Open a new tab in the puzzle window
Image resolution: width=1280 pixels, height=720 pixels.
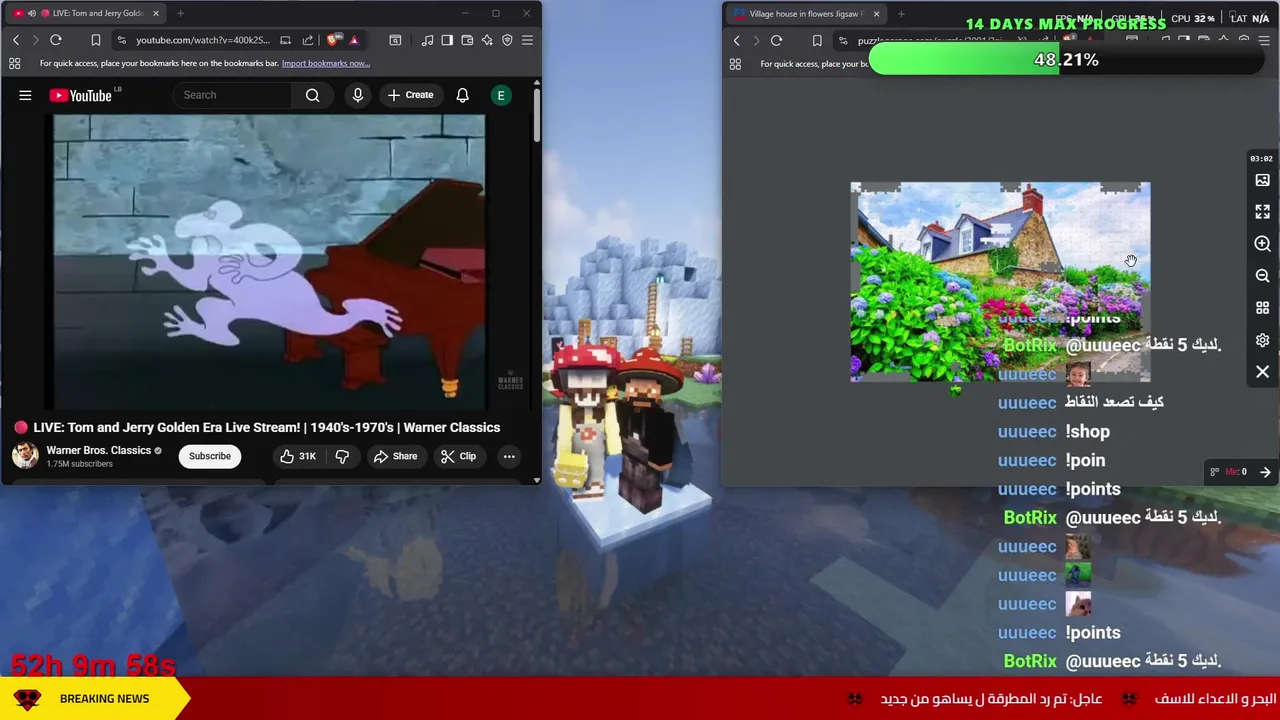coord(901,14)
